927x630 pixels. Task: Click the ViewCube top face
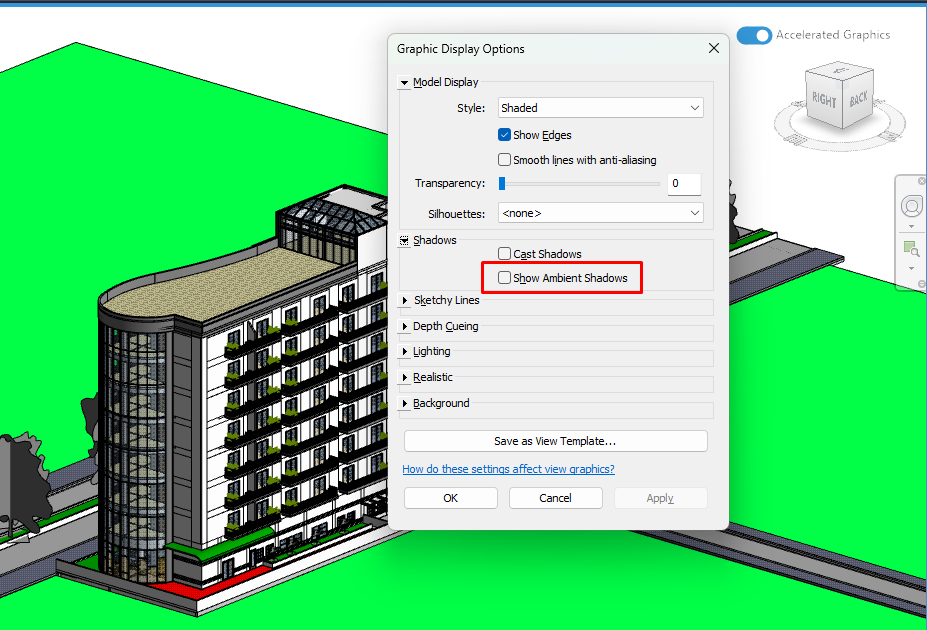click(840, 71)
